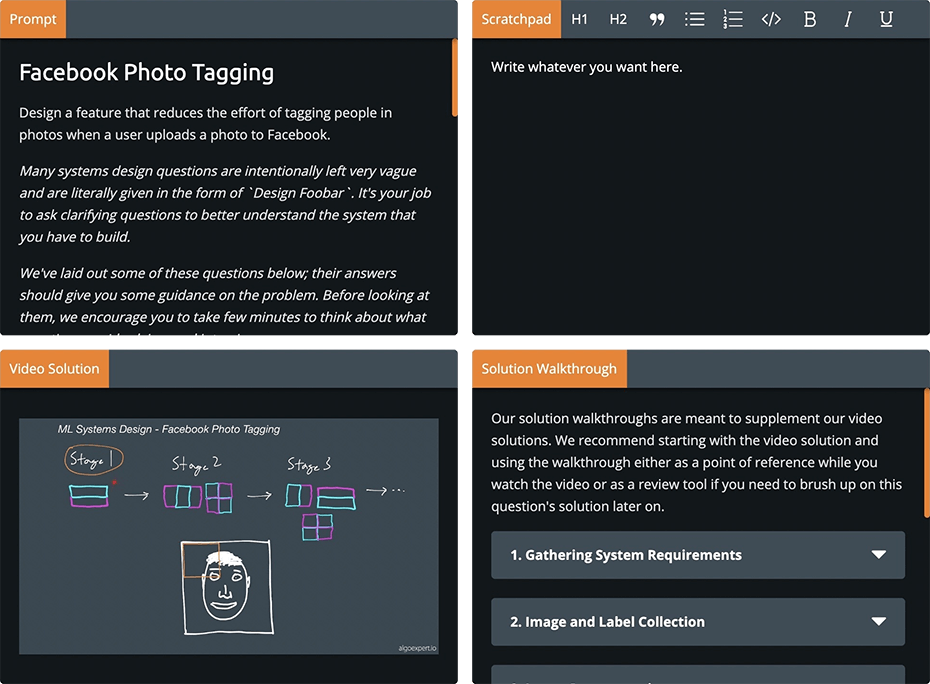
Task: Open the Solution Walkthrough tab
Action: pos(549,368)
